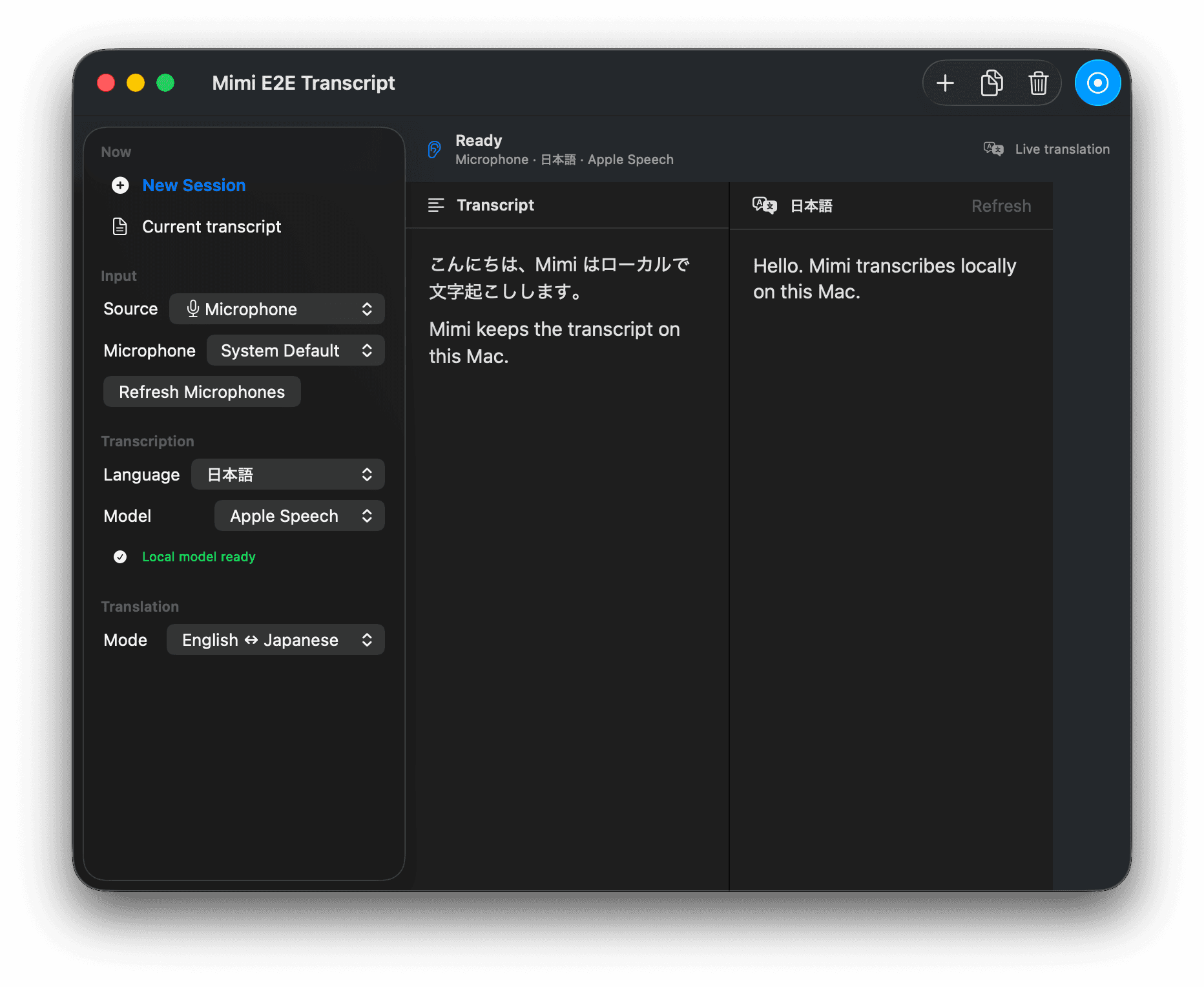Image resolution: width=1204 pixels, height=987 pixels.
Task: Click the Transcription section label
Action: [x=147, y=441]
